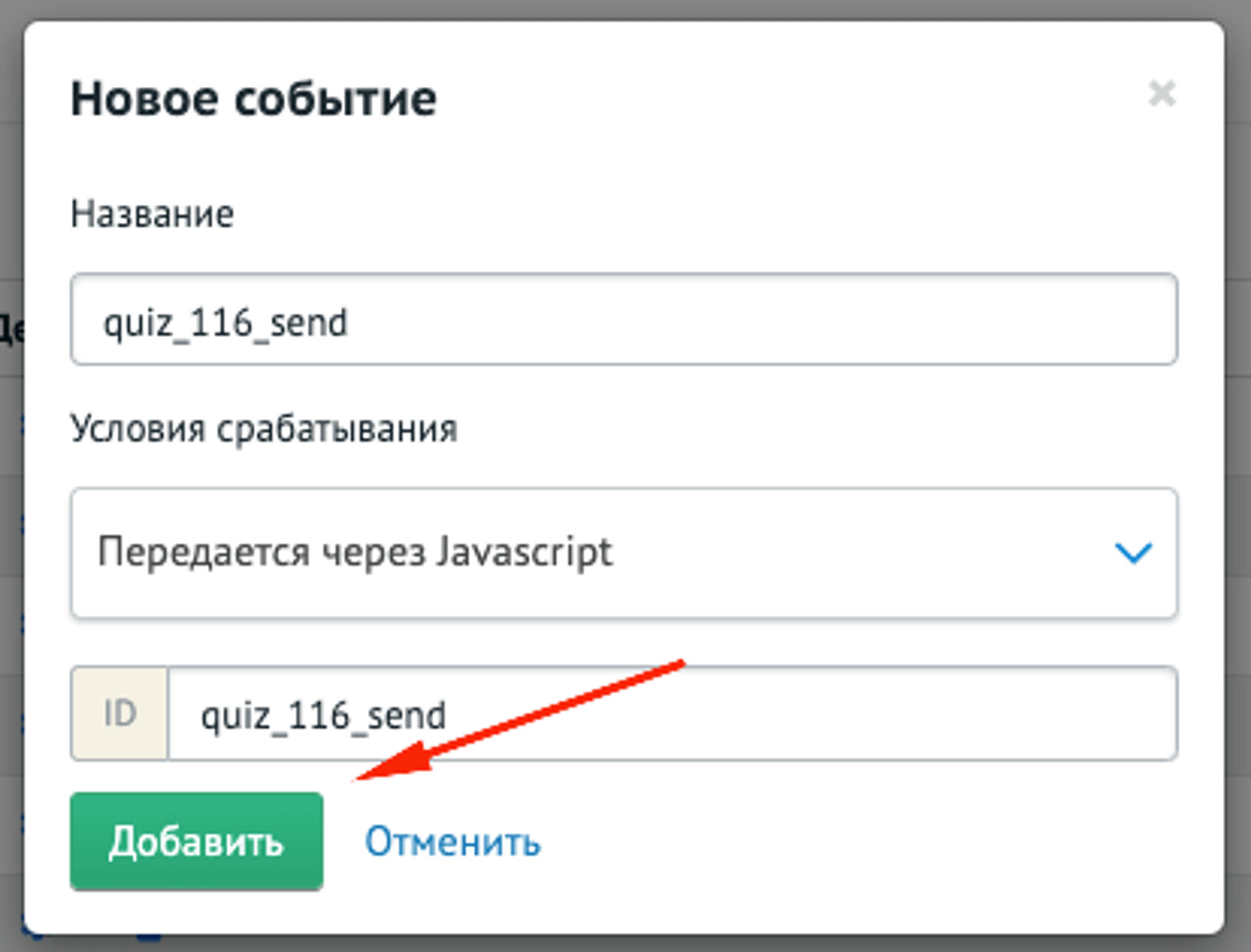
Task: Click the dismiss cross of the modal
Action: click(x=1162, y=93)
